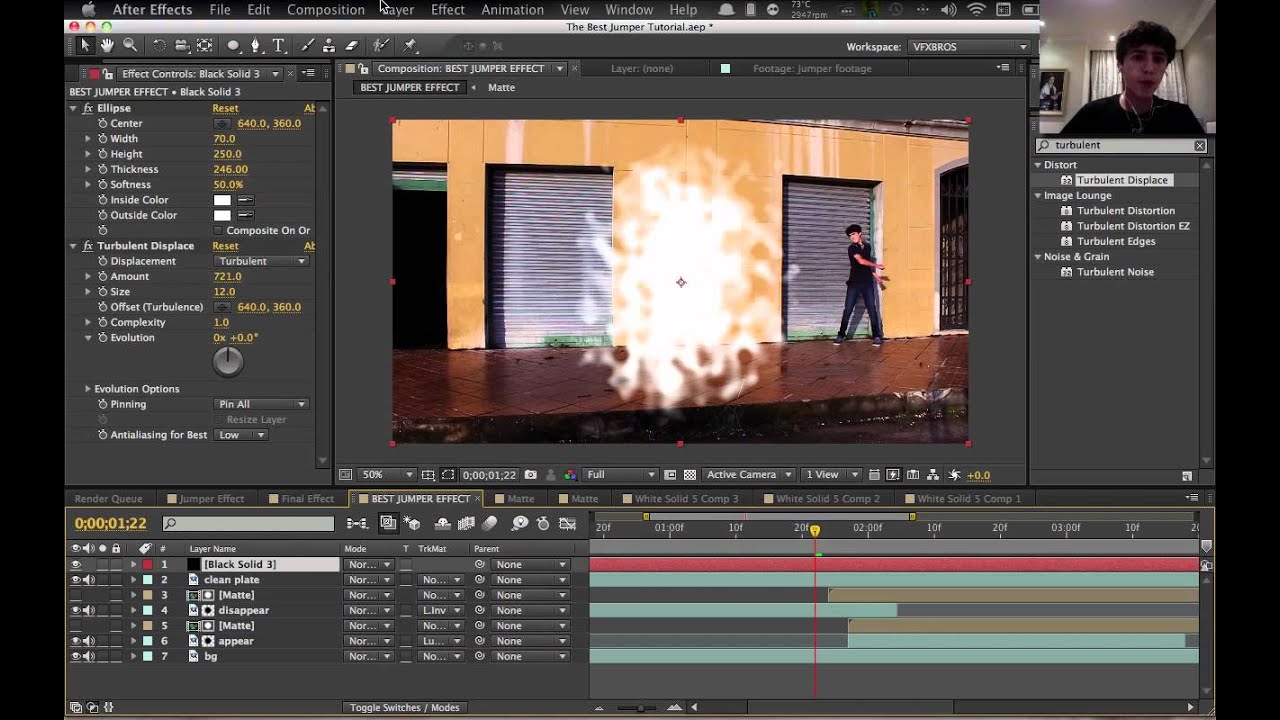Select Turbulent Distortion EZ preset
Screen dimensions: 1280x720
pyautogui.click(x=1133, y=226)
